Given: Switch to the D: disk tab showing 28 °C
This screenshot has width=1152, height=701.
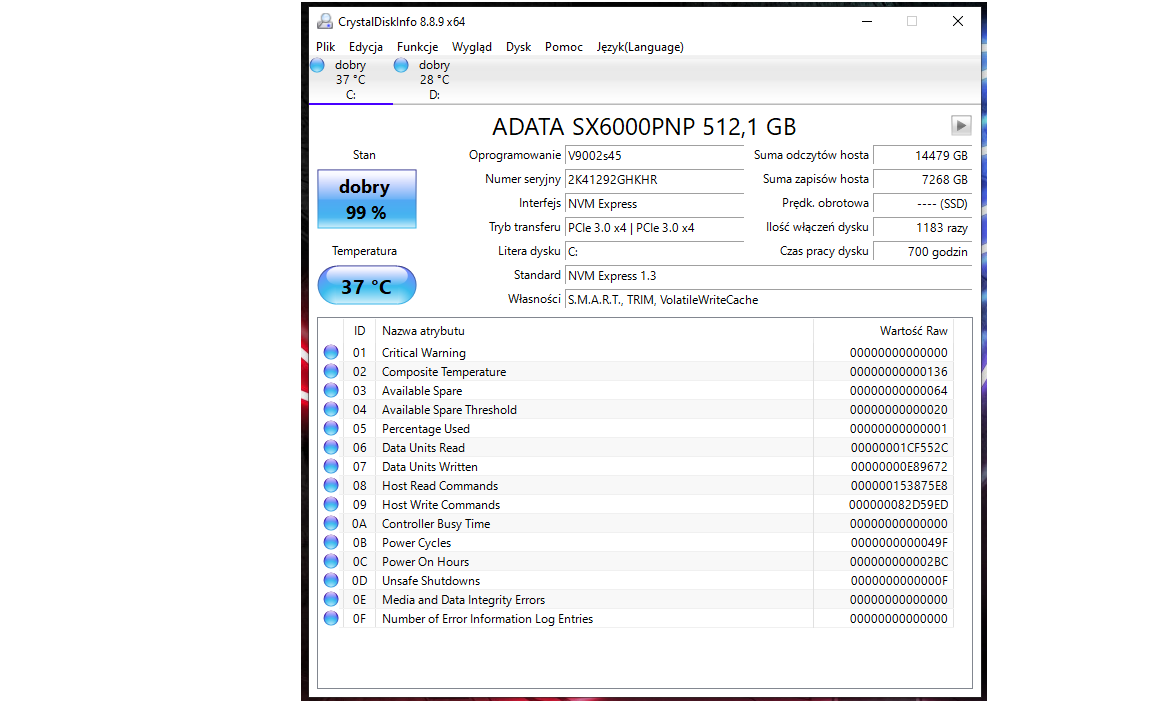Looking at the screenshot, I should (x=434, y=80).
